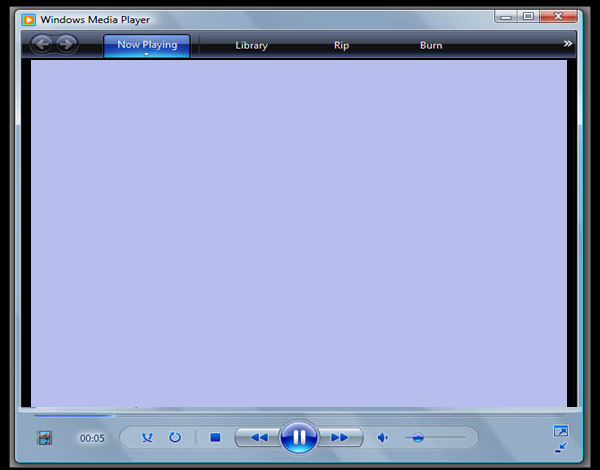This screenshot has width=600, height=470.
Task: Expand the hidden tabs chevron
Action: click(x=568, y=44)
